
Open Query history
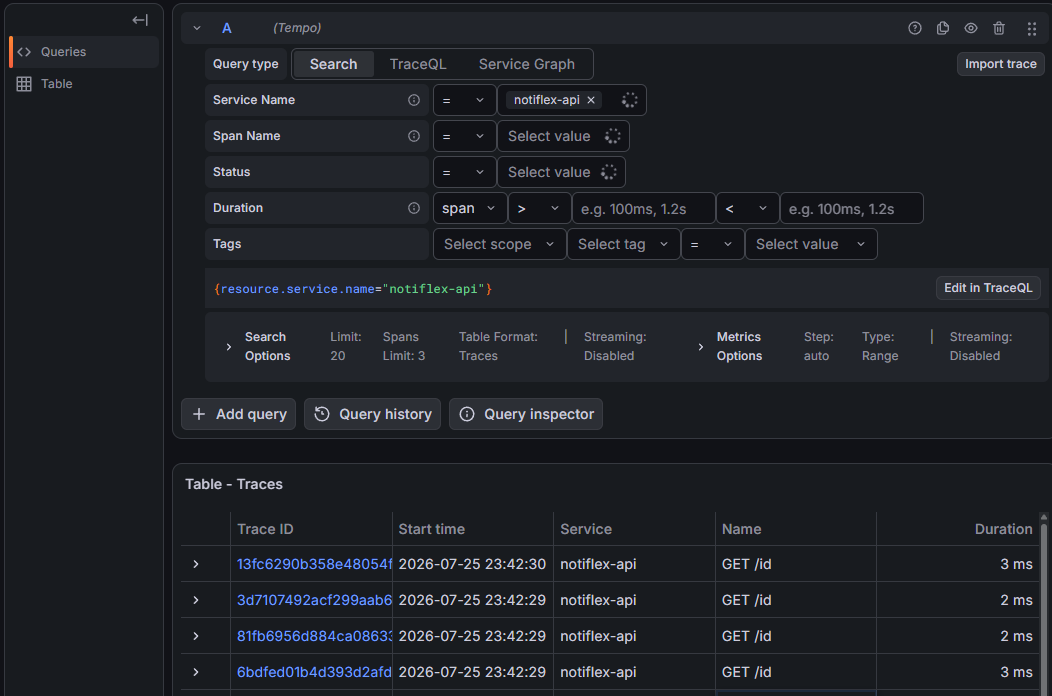[x=372, y=414]
